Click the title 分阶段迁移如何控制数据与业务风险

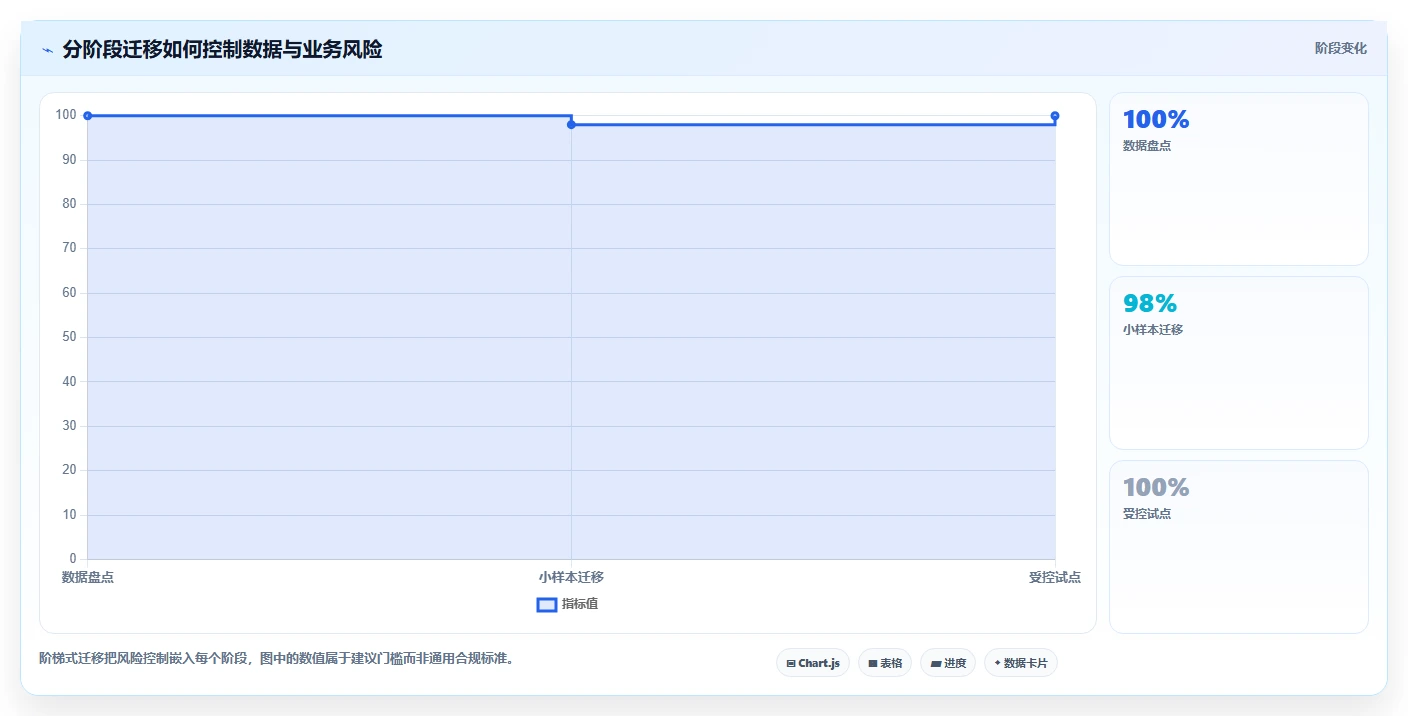(x=222, y=49)
